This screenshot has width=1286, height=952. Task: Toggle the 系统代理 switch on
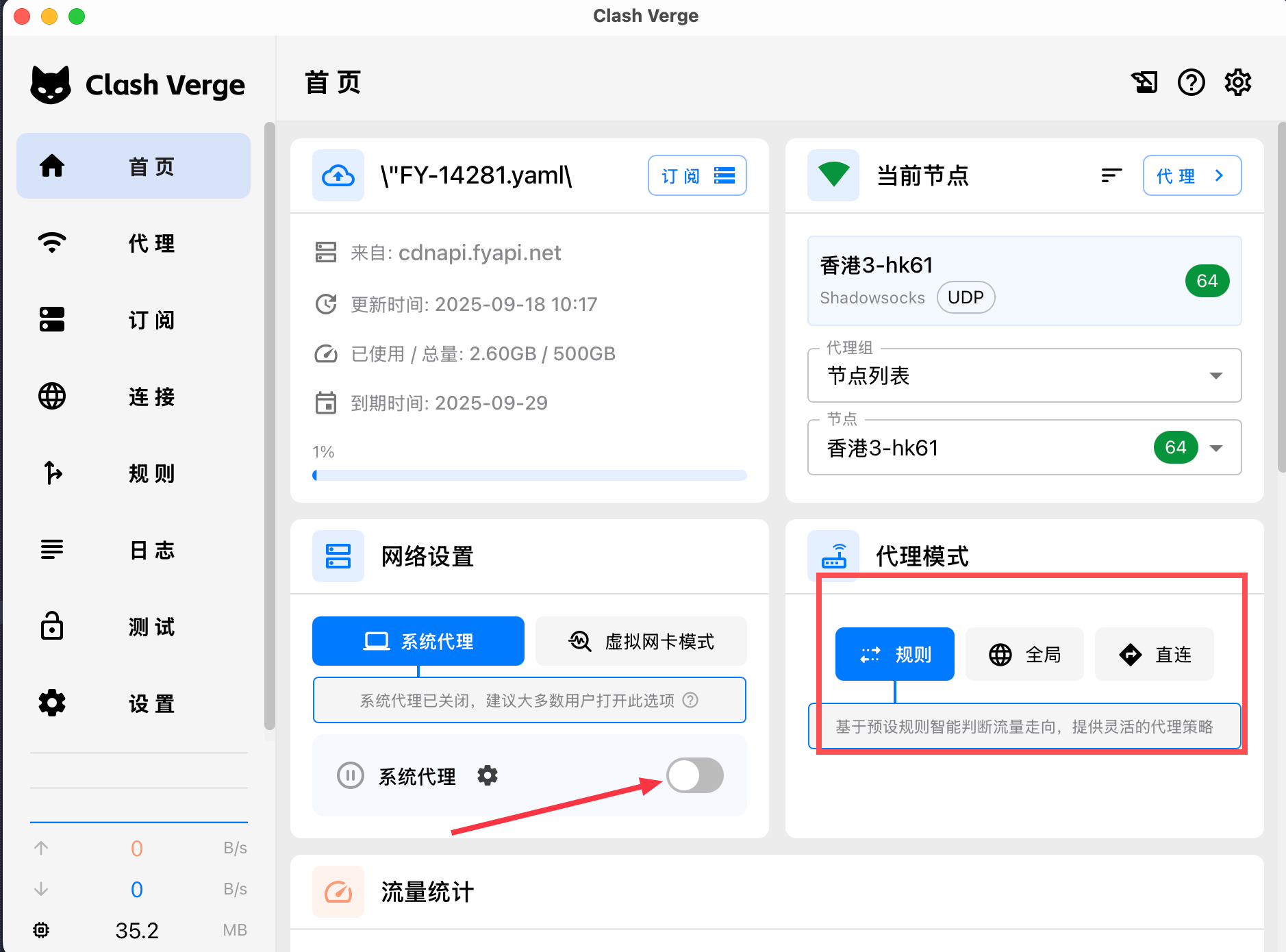(x=695, y=775)
